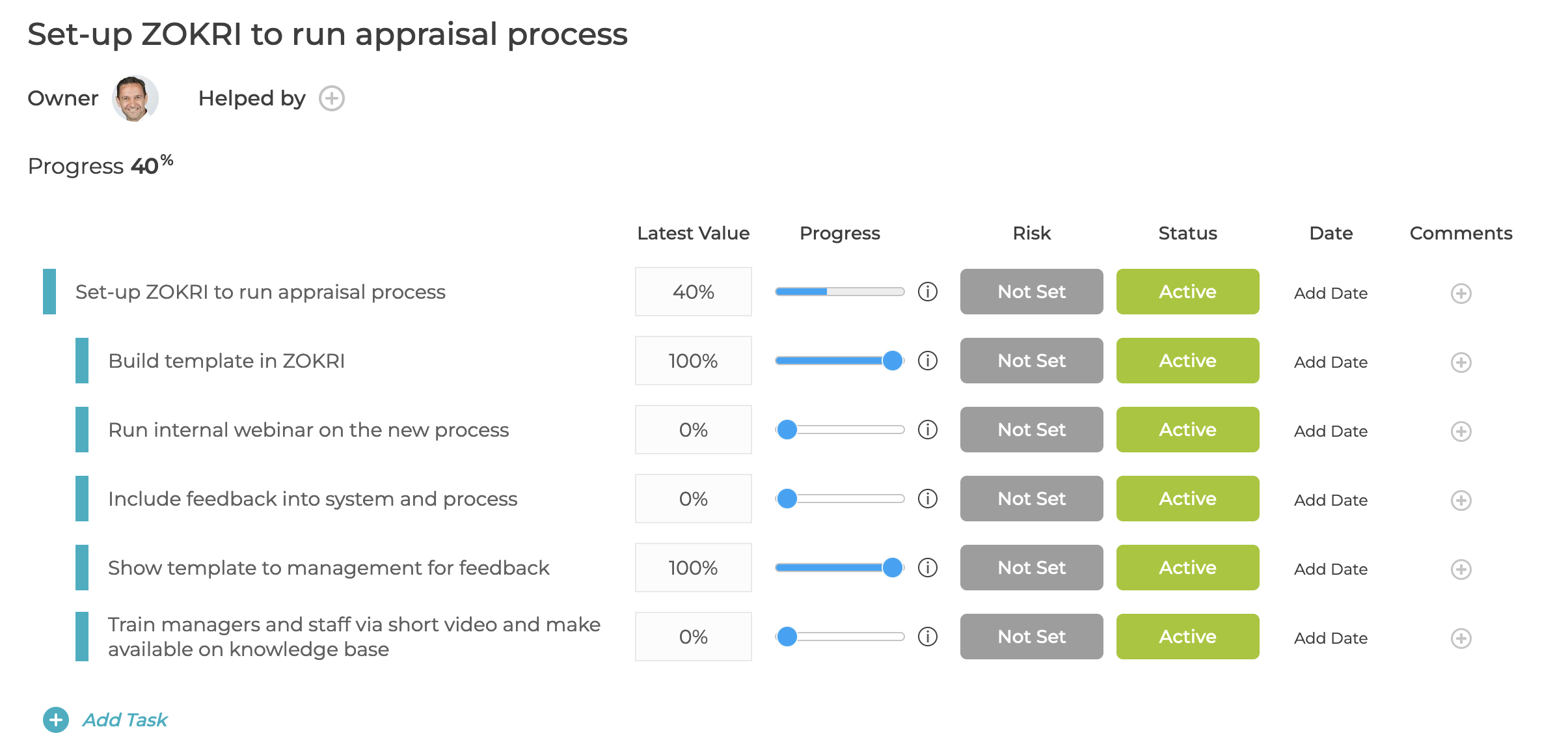Click slider handle for Include feedback row
The width and height of the screenshot is (1568, 755).
pos(787,499)
